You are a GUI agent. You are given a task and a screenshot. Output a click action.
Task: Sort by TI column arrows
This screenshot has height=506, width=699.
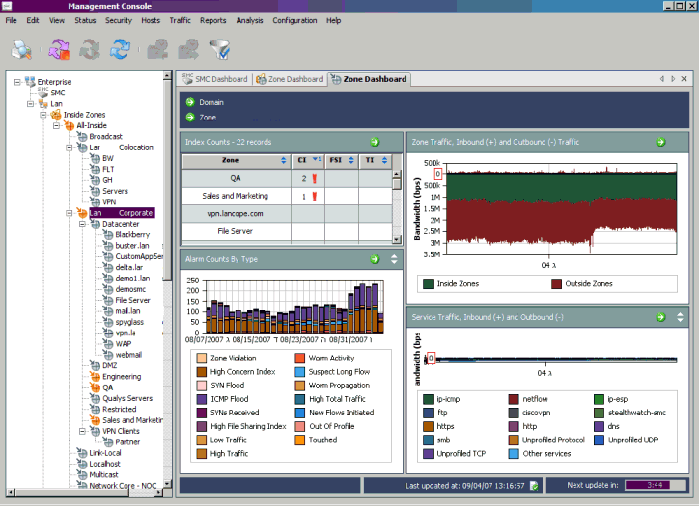[x=384, y=160]
